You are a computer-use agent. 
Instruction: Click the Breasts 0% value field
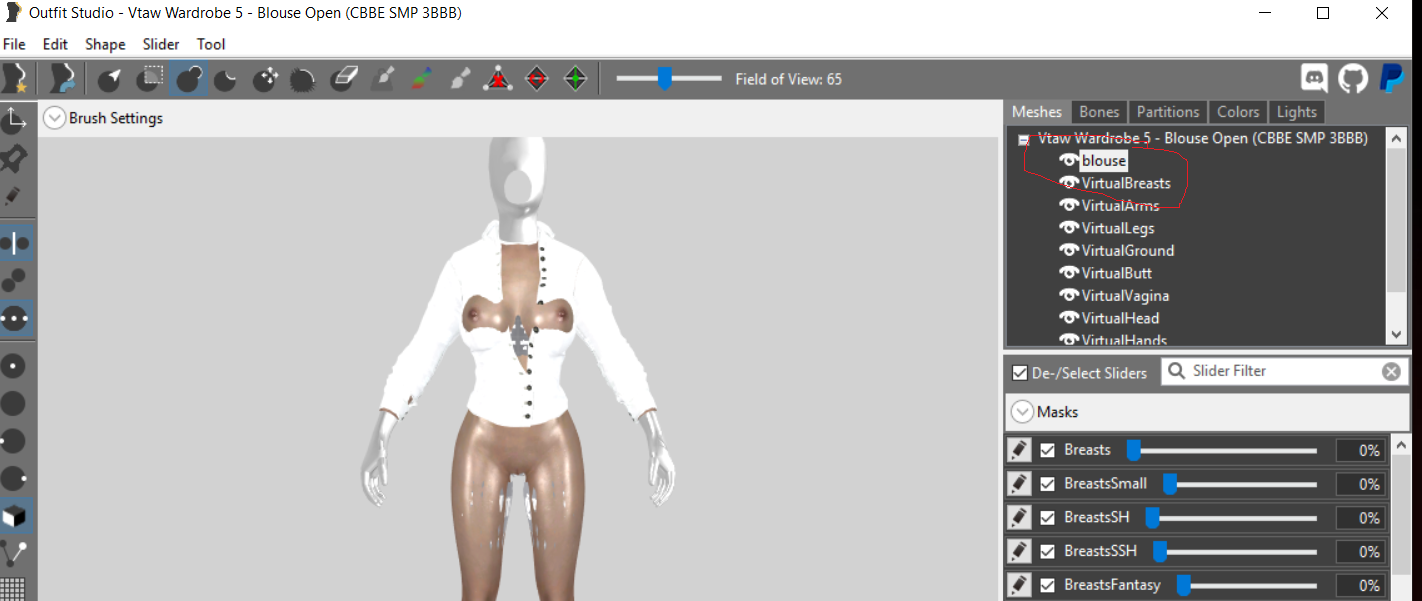1361,451
